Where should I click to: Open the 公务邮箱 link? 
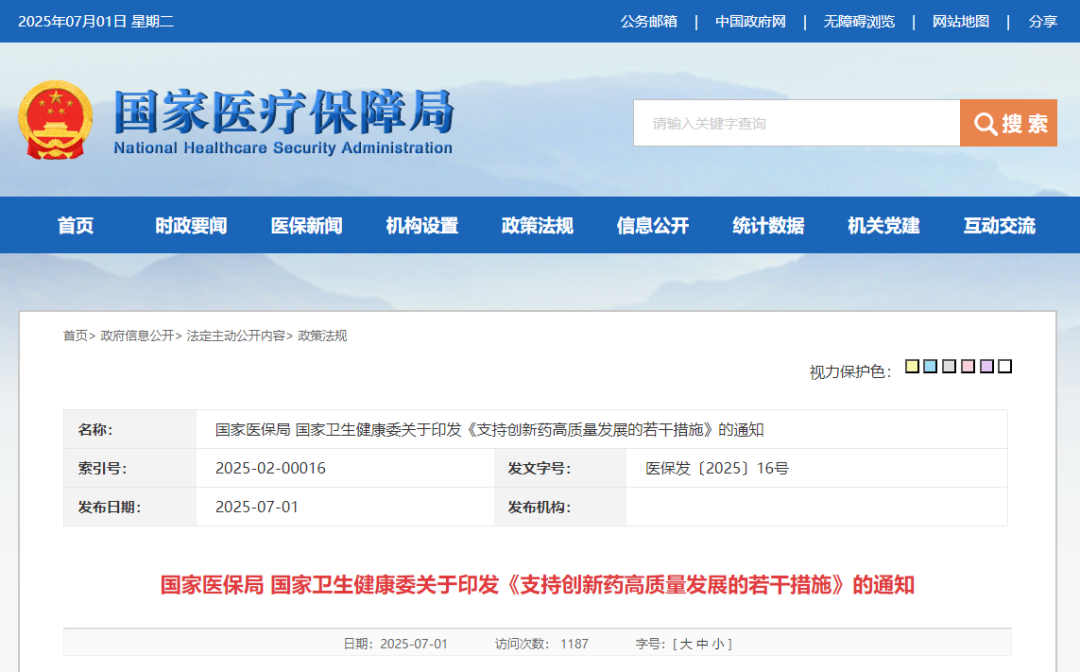649,21
